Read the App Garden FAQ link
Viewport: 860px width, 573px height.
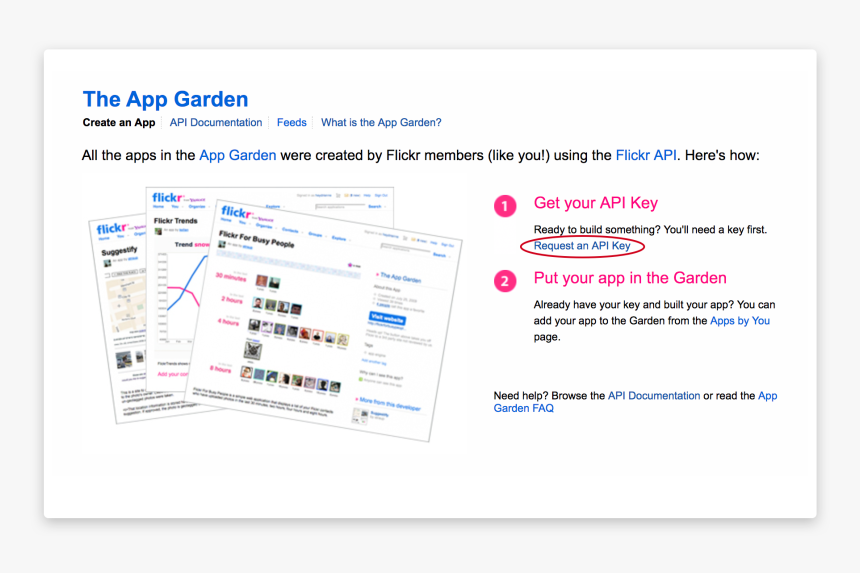pyautogui.click(x=635, y=402)
